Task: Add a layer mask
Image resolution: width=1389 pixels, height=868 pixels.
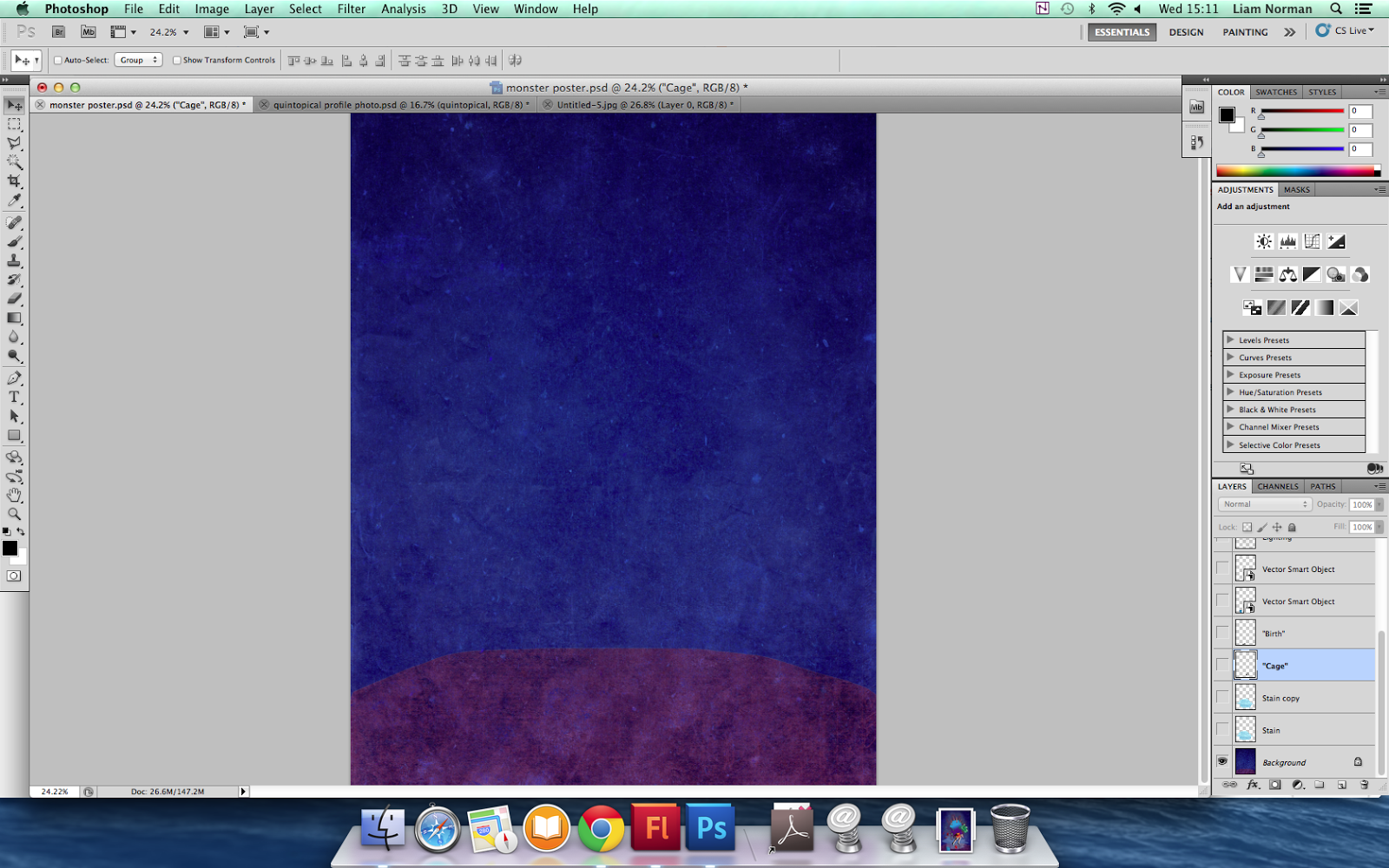Action: coord(1274,785)
